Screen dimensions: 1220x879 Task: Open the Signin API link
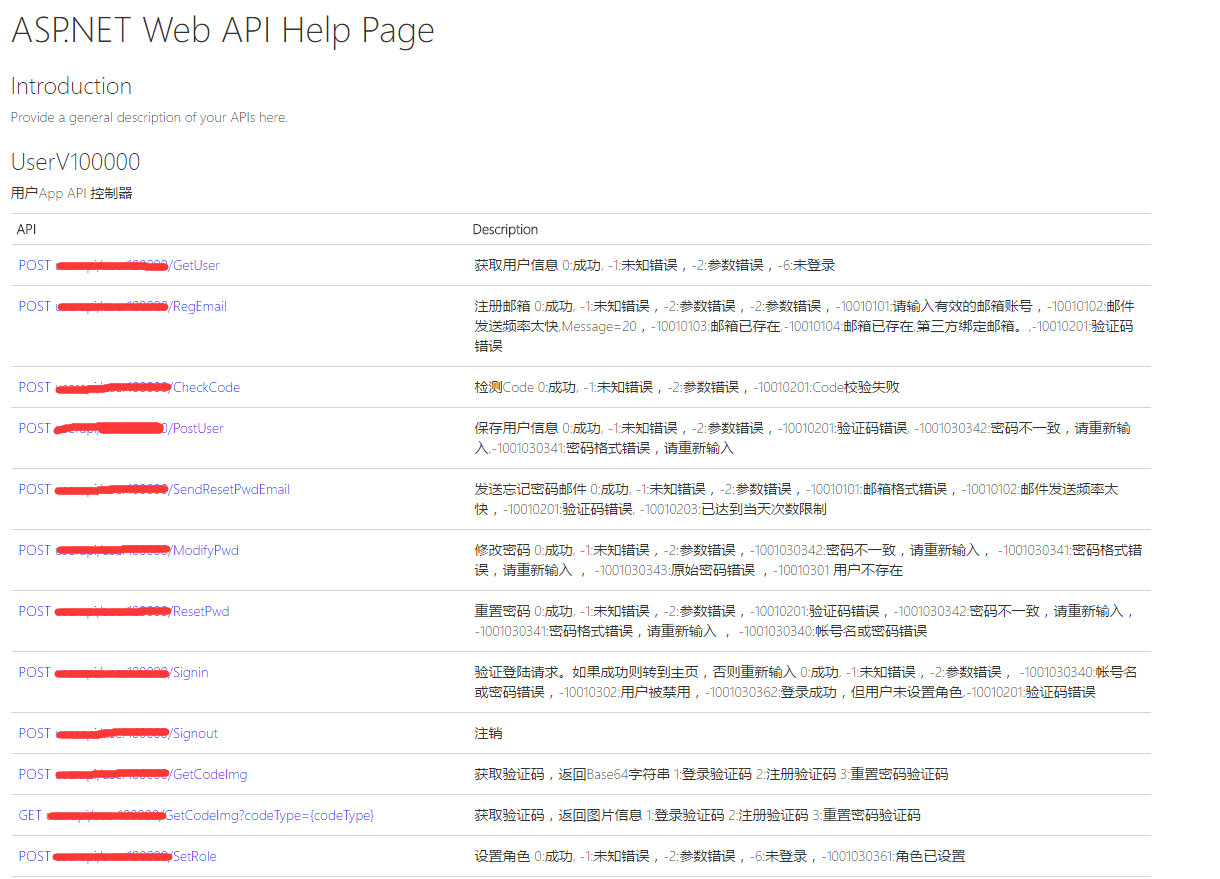click(x=190, y=672)
